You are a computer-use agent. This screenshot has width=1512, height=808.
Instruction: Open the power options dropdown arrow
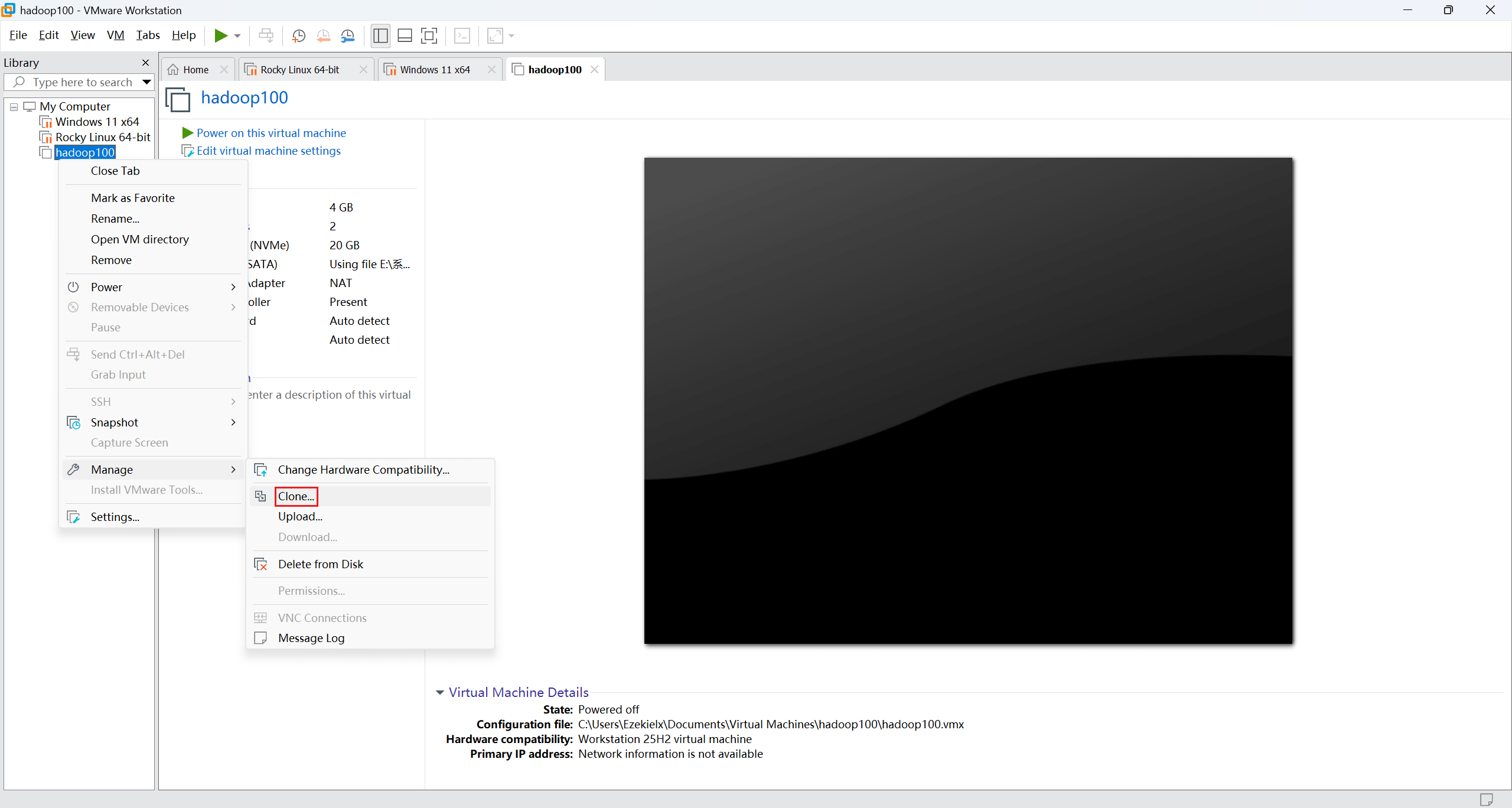(237, 36)
